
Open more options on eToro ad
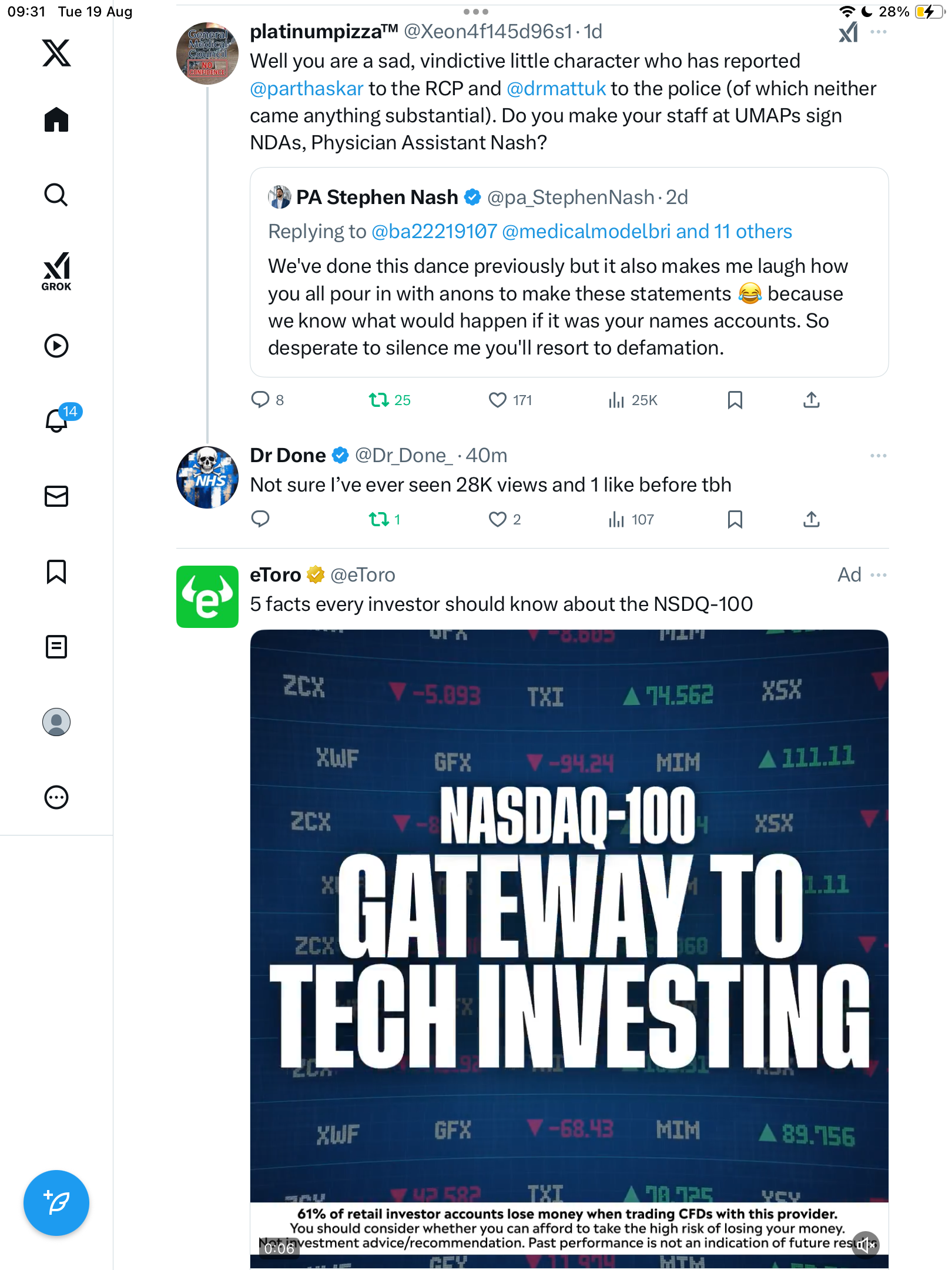tap(878, 575)
